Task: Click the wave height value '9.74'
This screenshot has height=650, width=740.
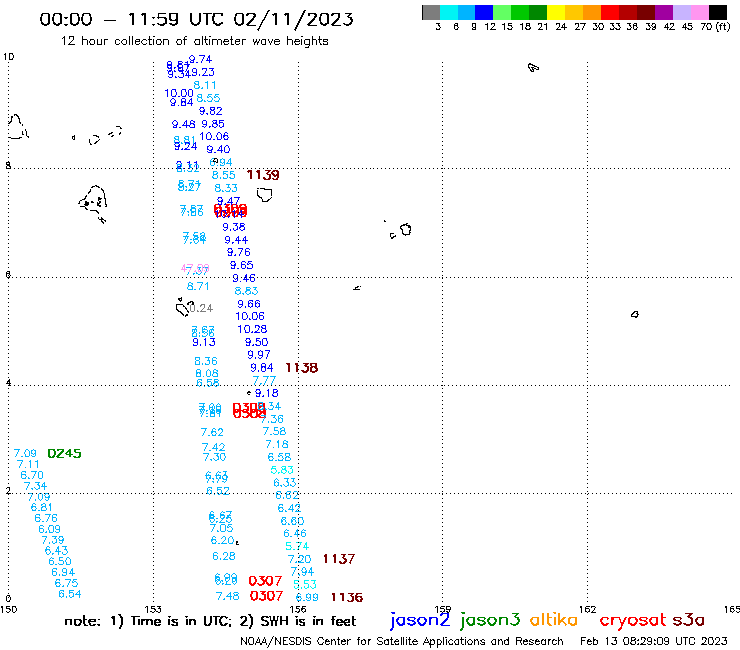Action: pyautogui.click(x=200, y=59)
